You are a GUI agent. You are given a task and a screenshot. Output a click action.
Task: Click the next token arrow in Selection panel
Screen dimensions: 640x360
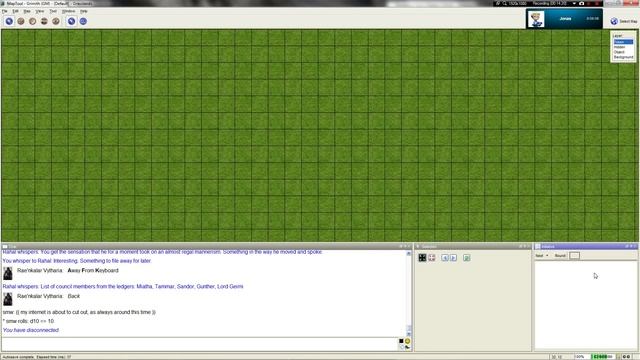pos(453,258)
